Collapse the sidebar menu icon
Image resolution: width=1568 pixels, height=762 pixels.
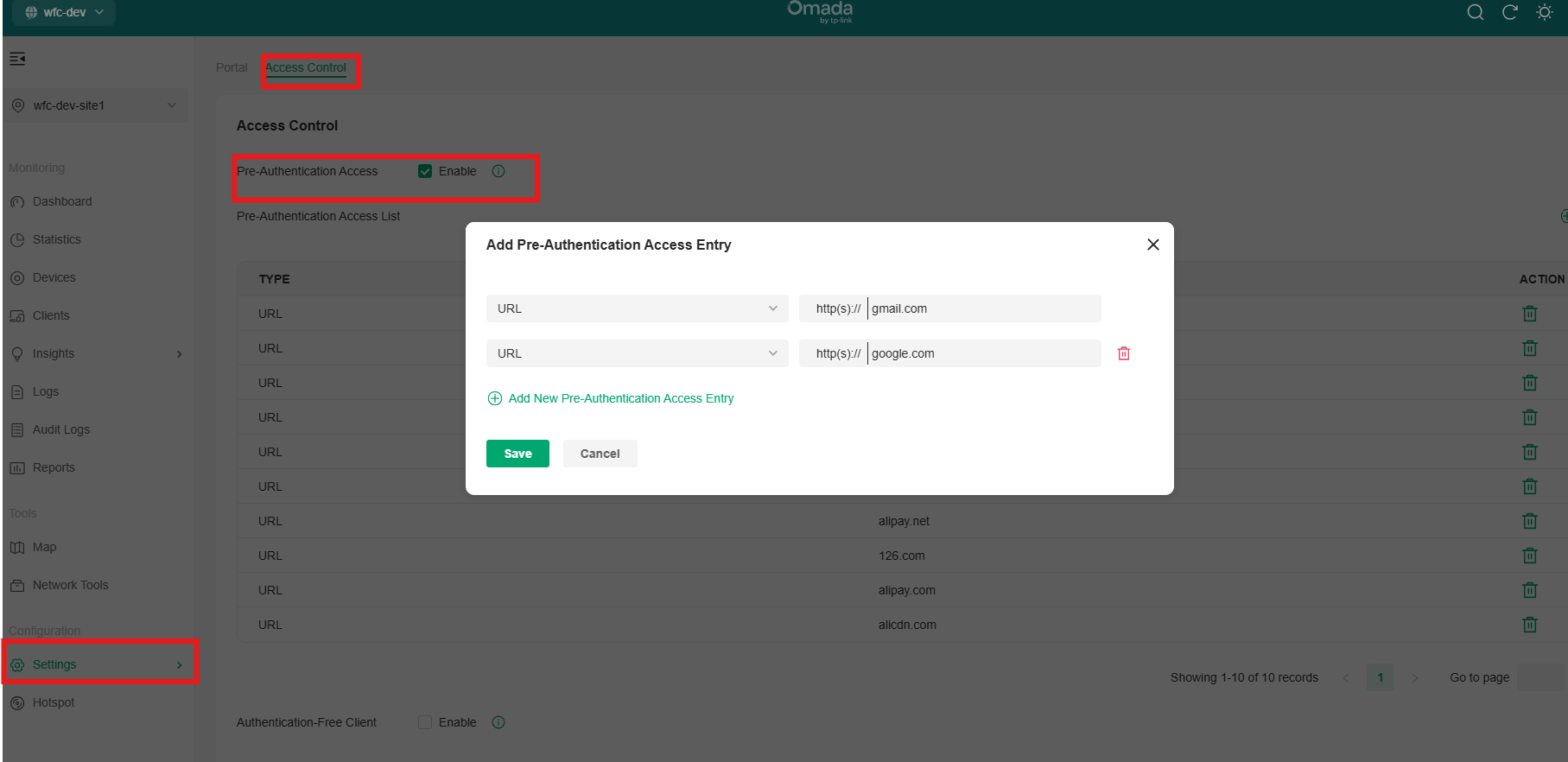coord(17,59)
